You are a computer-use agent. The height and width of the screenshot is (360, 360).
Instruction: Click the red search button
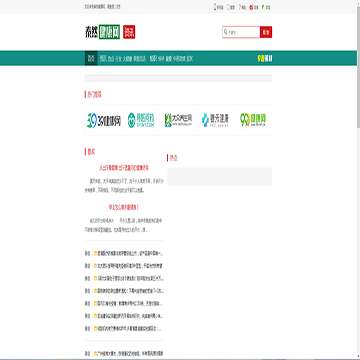[x=266, y=32]
